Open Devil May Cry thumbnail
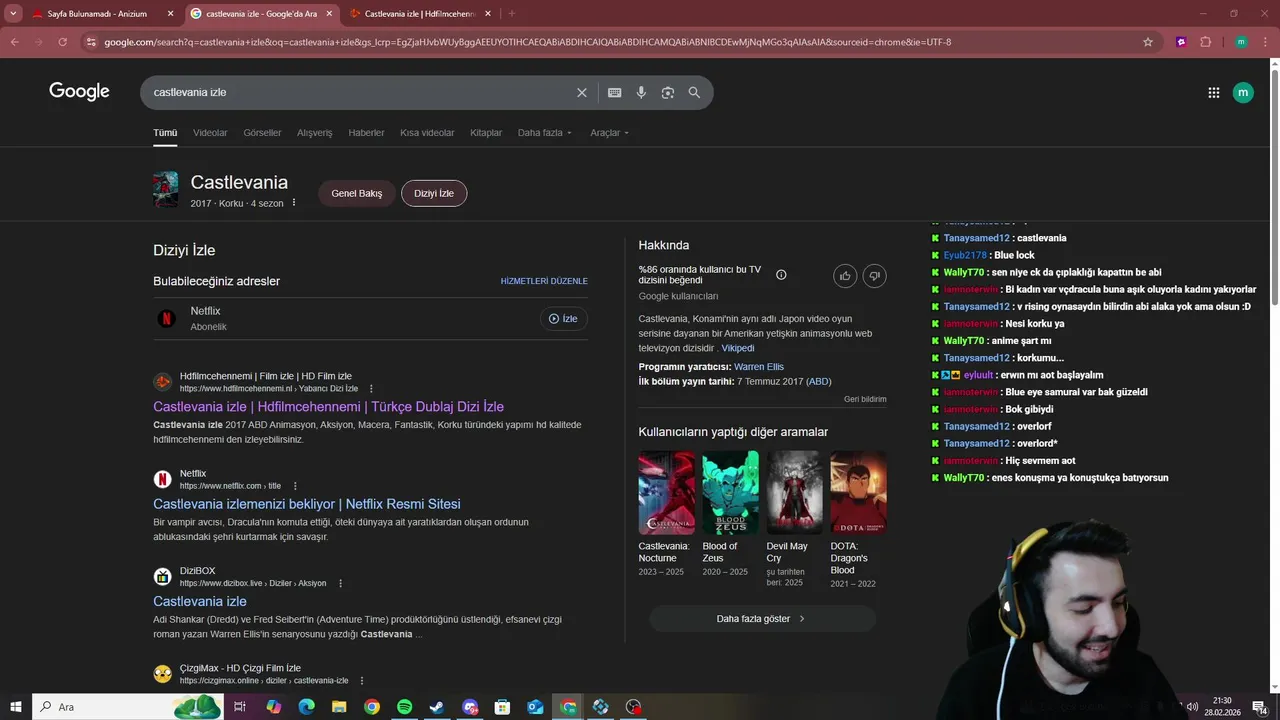The image size is (1280, 720). (x=794, y=492)
